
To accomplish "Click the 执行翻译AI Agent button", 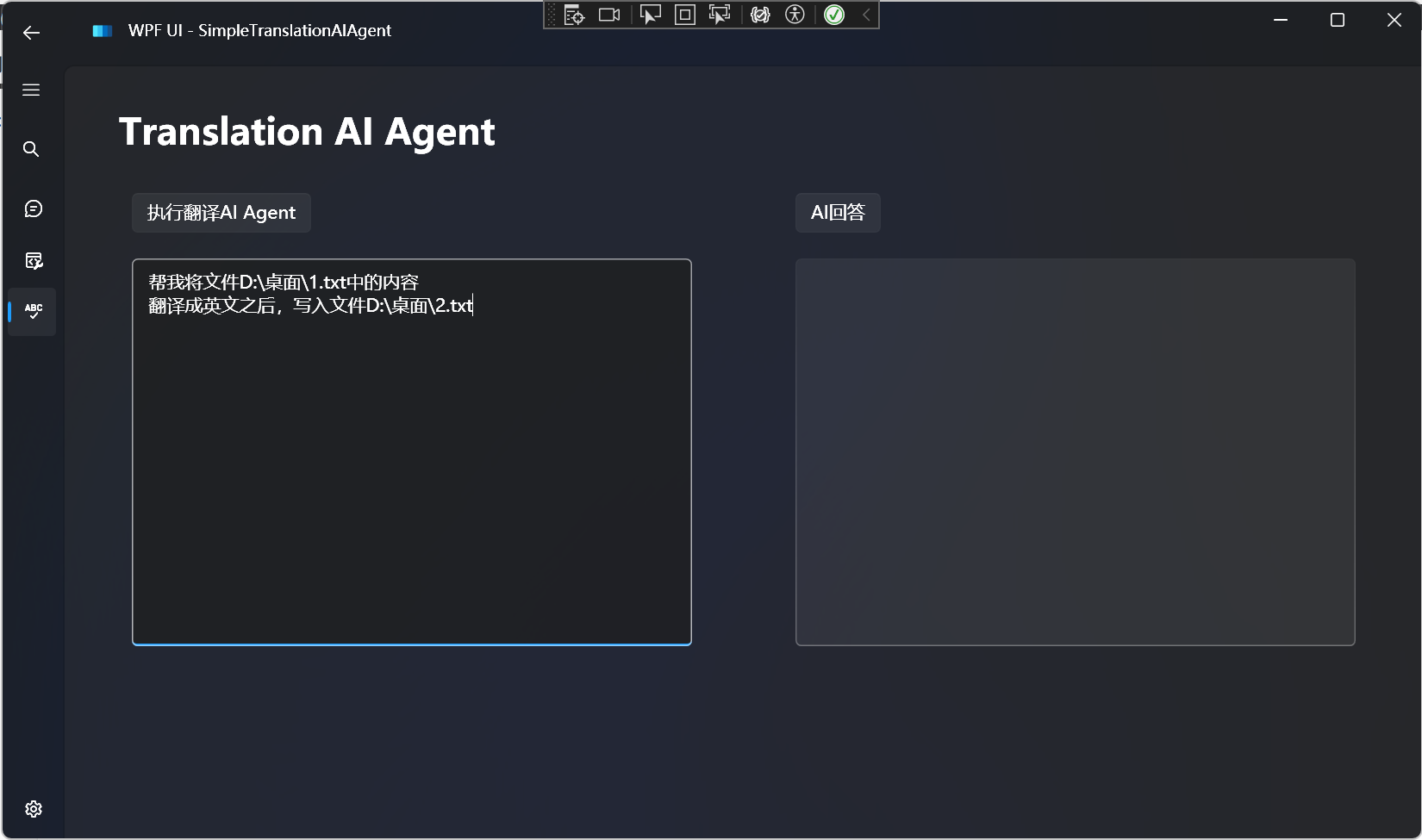I will click(x=221, y=213).
